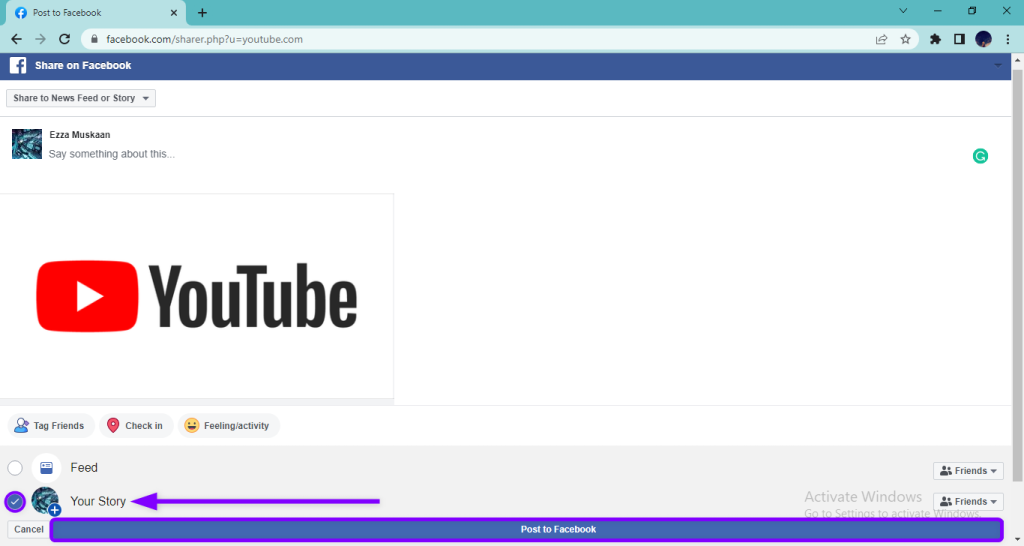Viewport: 1024px width, 546px height.
Task: Reload the page
Action: click(x=65, y=40)
